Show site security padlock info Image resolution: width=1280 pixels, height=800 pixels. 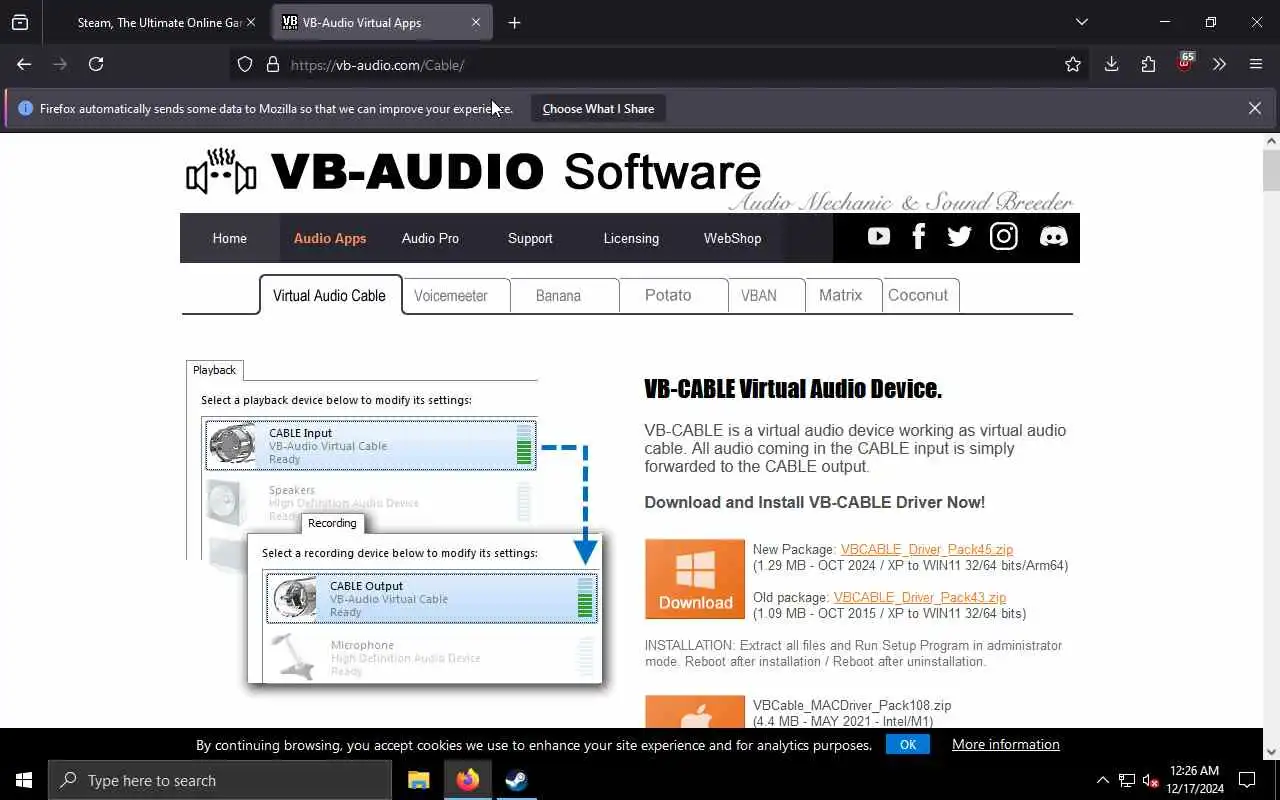(x=272, y=65)
